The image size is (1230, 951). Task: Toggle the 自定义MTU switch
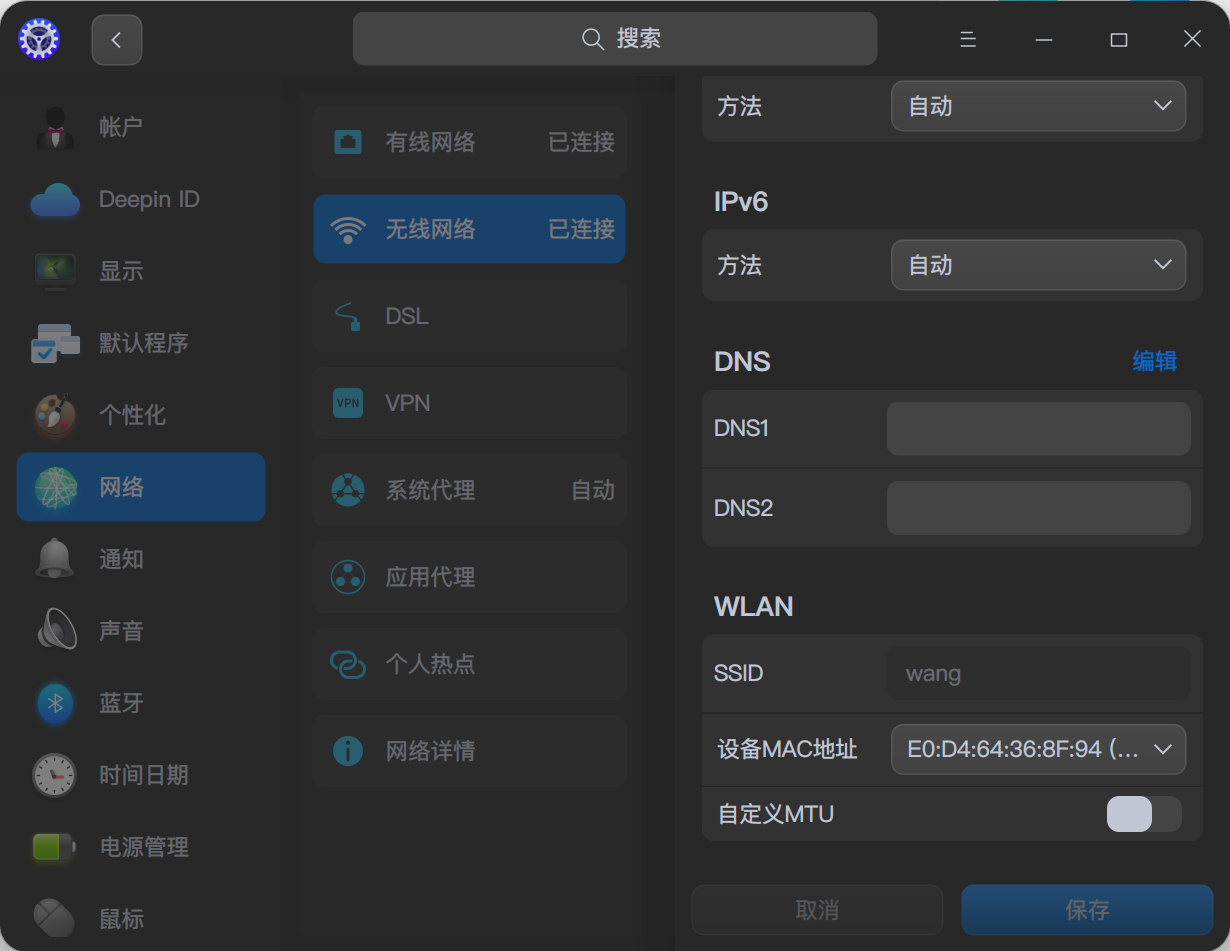tap(1144, 814)
